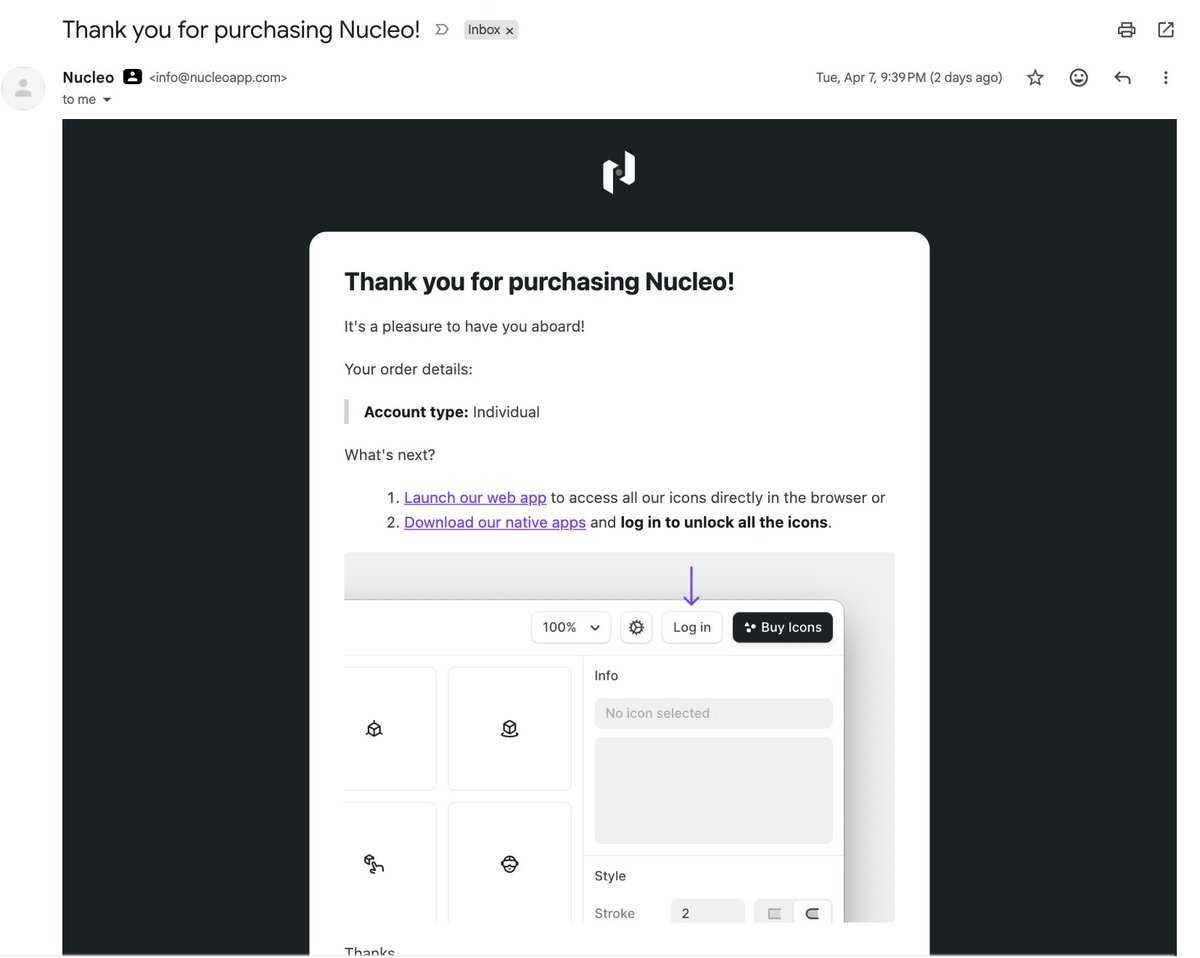The width and height of the screenshot is (1200, 958).
Task: Click the Nucleo logo in the header
Action: 619,172
